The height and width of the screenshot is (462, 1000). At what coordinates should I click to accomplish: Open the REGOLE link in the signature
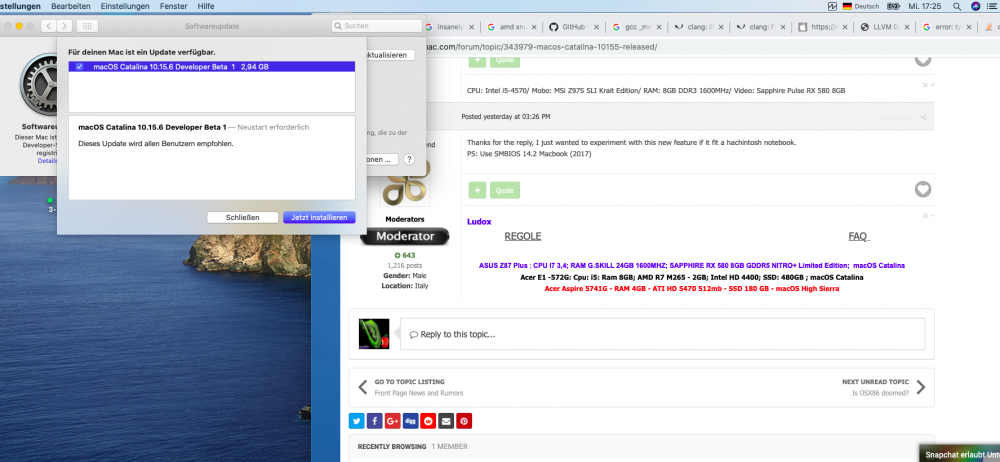pos(523,236)
